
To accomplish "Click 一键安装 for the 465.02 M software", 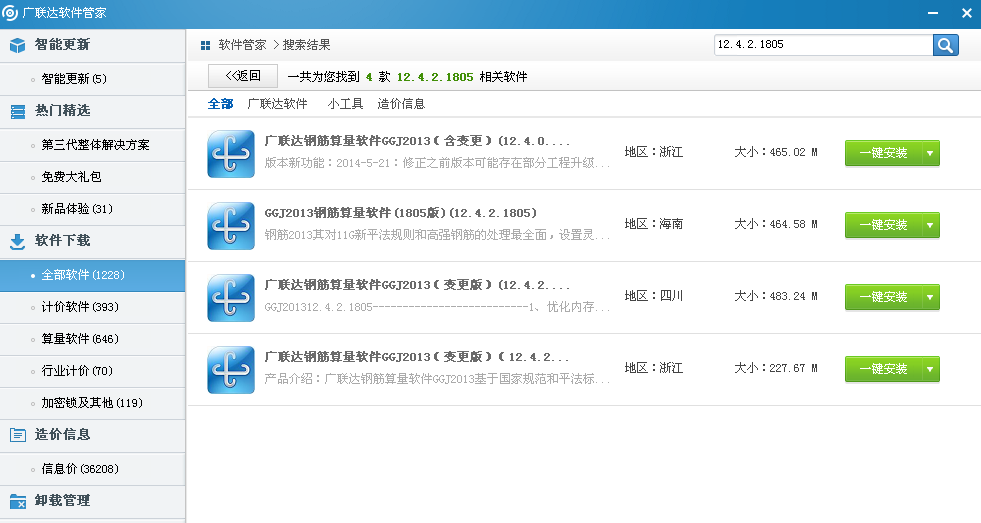I will (x=883, y=153).
